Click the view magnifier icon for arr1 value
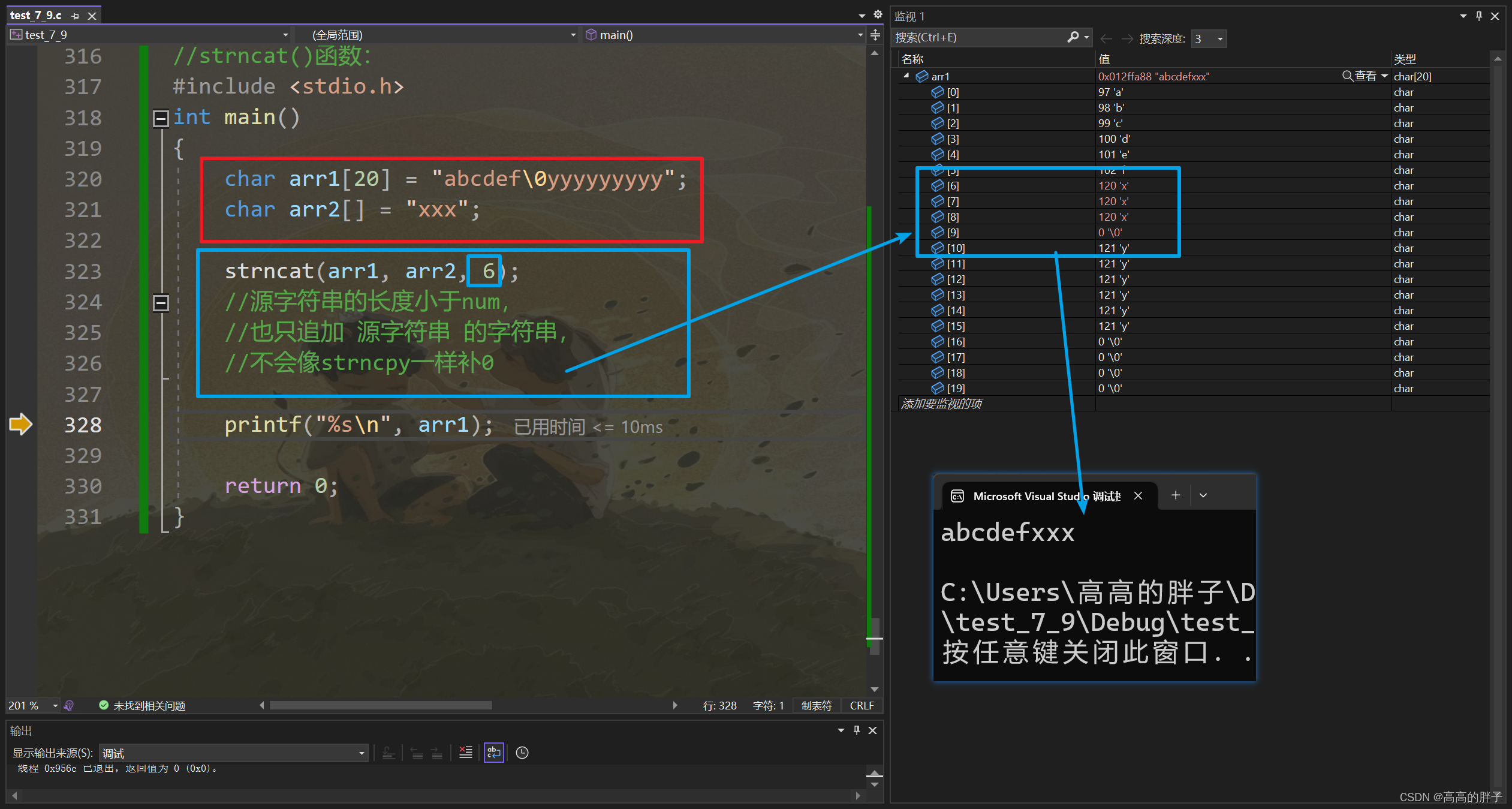Image resolution: width=1512 pixels, height=809 pixels. tap(1347, 76)
